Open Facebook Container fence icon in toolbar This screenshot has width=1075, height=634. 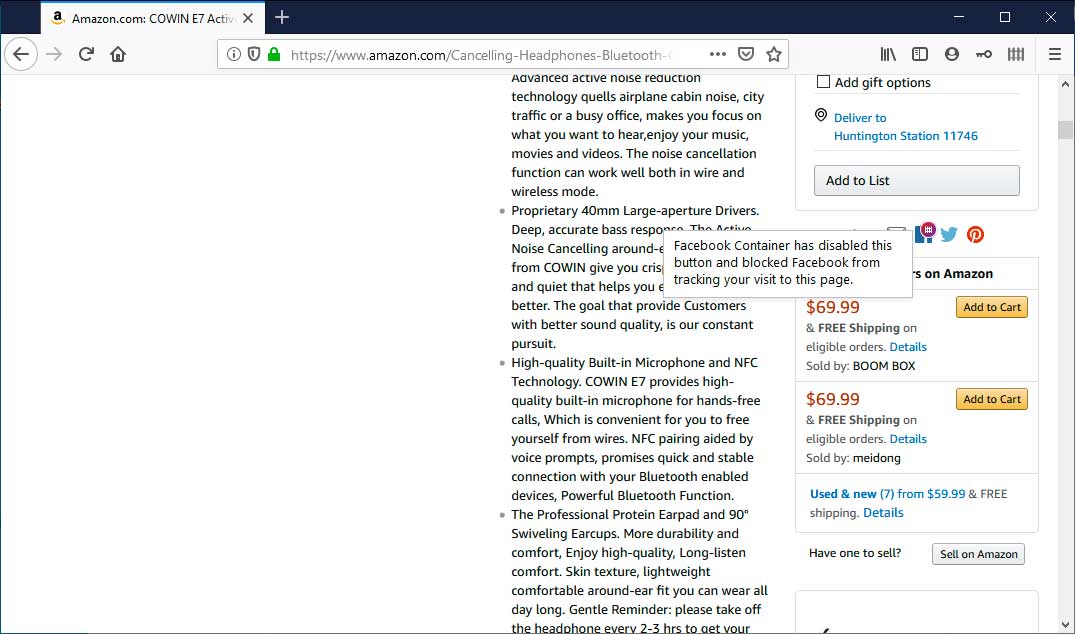click(x=1016, y=54)
